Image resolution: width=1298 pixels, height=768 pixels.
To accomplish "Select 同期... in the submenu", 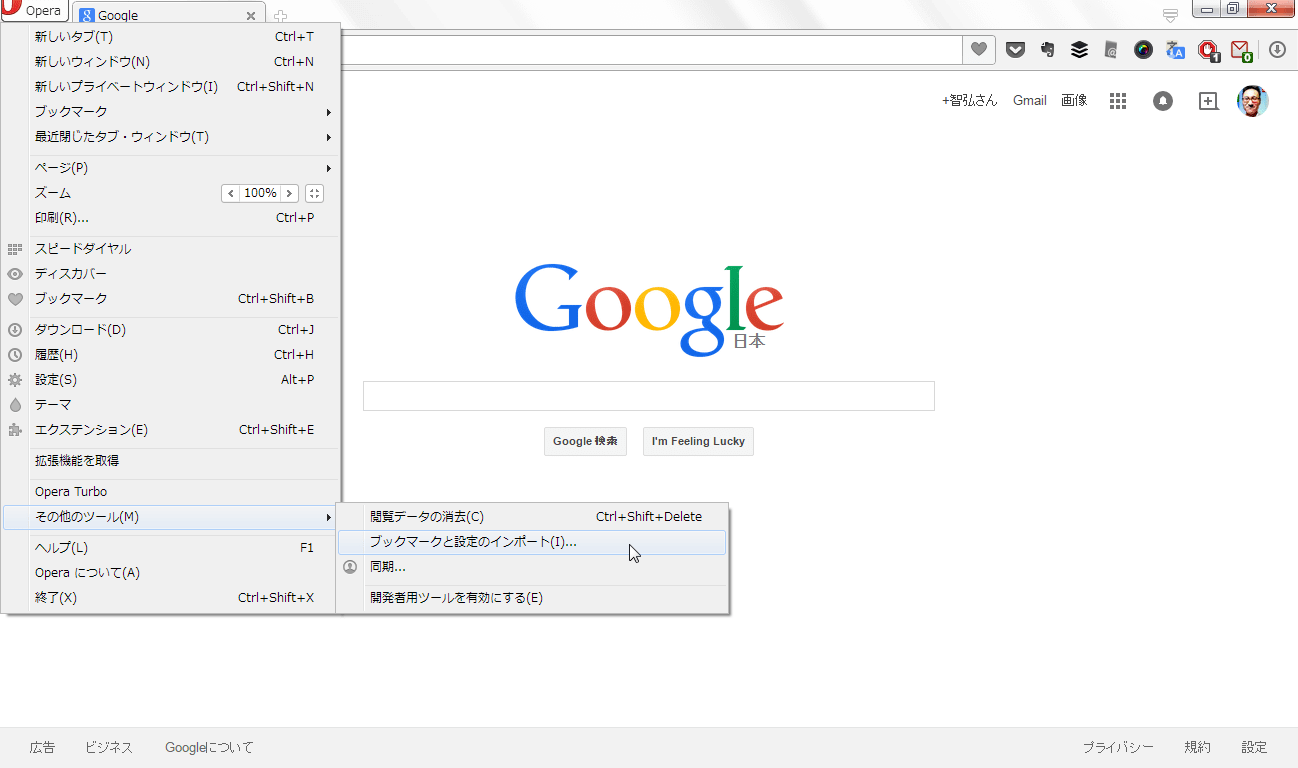I will click(532, 566).
